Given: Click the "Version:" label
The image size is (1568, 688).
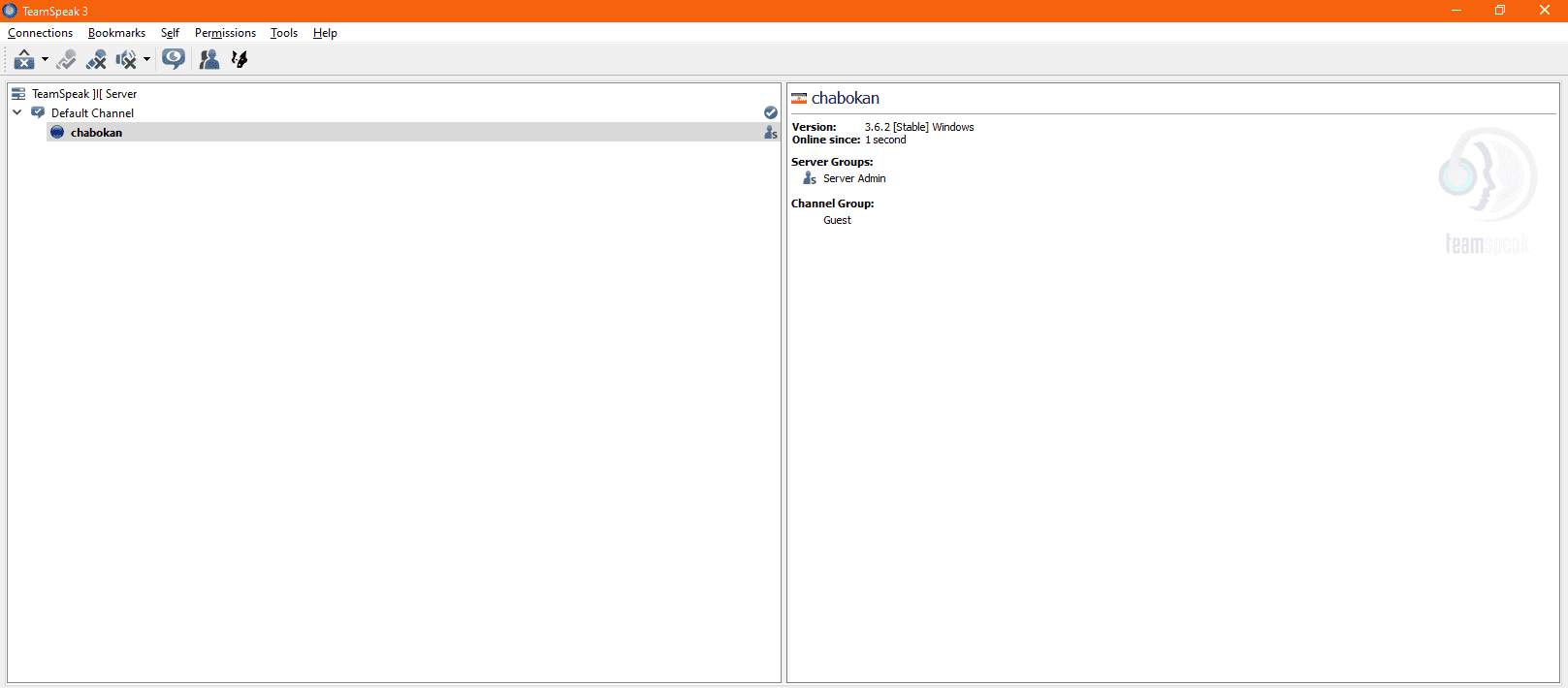Looking at the screenshot, I should click(814, 127).
